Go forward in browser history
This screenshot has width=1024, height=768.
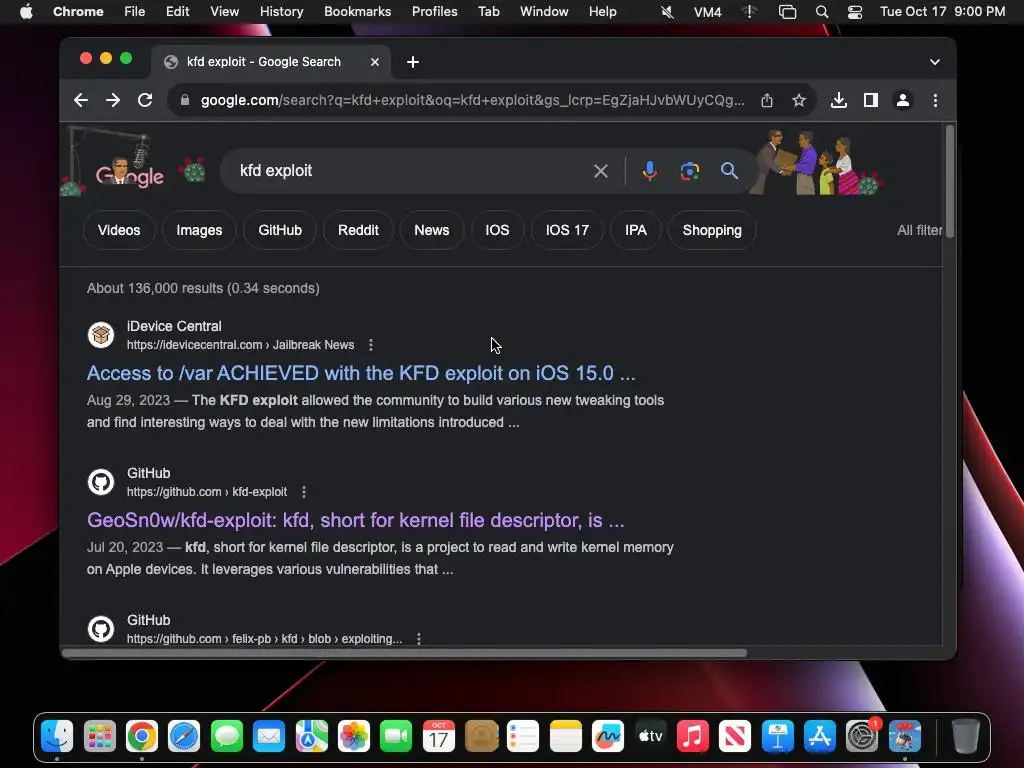pos(113,100)
